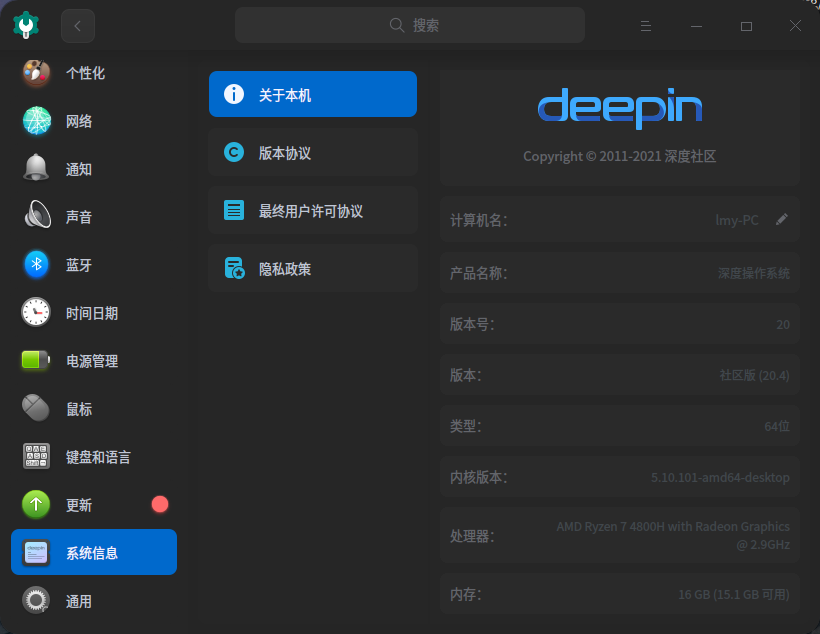Viewport: 820px width, 634px height.
Task: Click the 搜索 search field
Action: pos(409,25)
